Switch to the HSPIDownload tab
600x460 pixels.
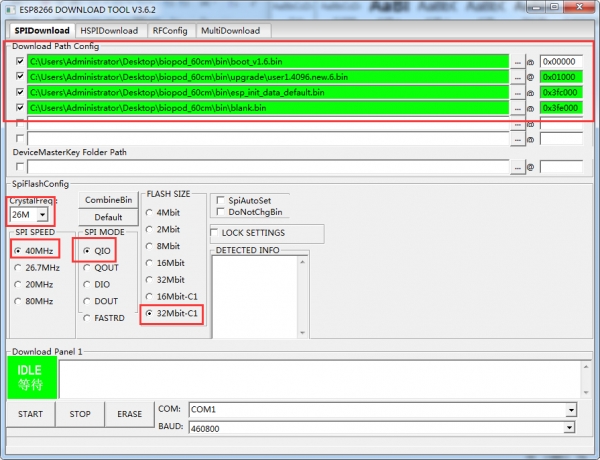coord(109,31)
